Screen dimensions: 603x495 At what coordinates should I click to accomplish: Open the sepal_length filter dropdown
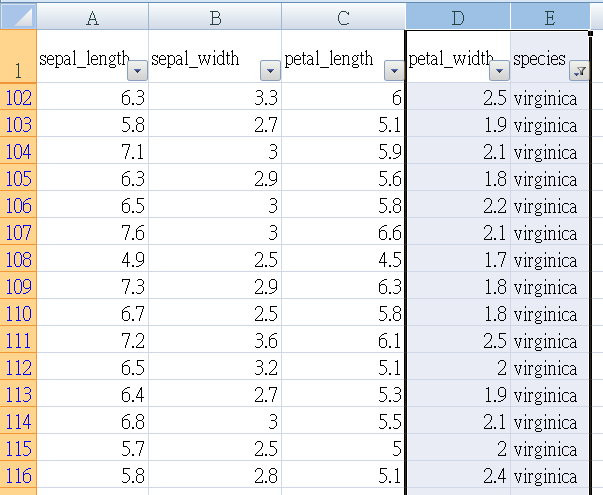pyautogui.click(x=137, y=70)
